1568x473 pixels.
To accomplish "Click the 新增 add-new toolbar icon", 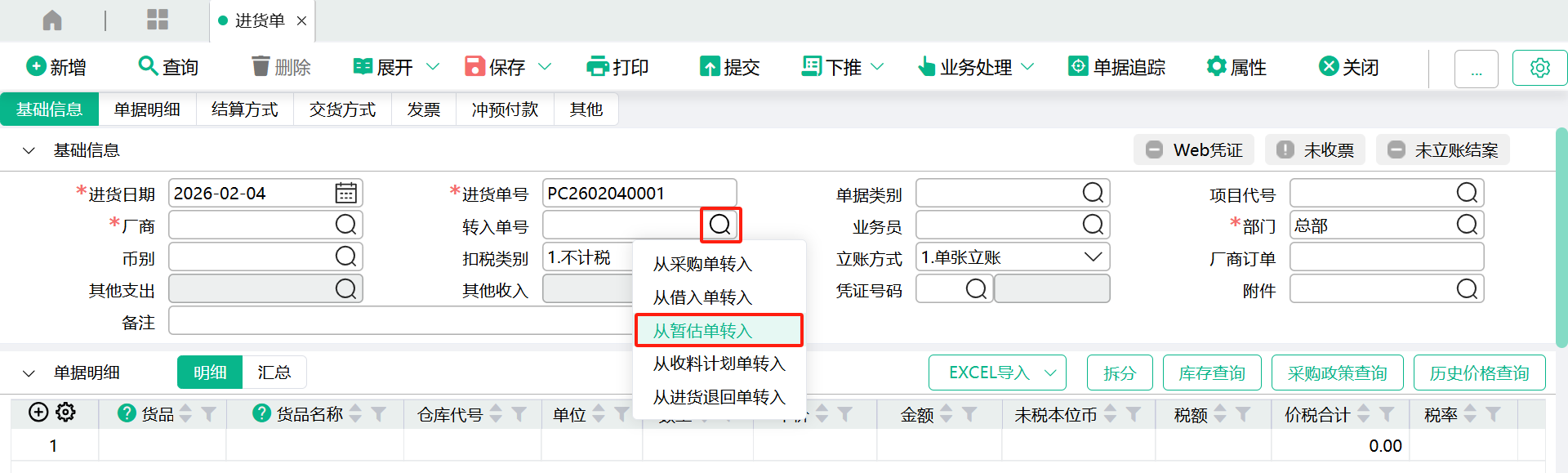I will [x=36, y=66].
